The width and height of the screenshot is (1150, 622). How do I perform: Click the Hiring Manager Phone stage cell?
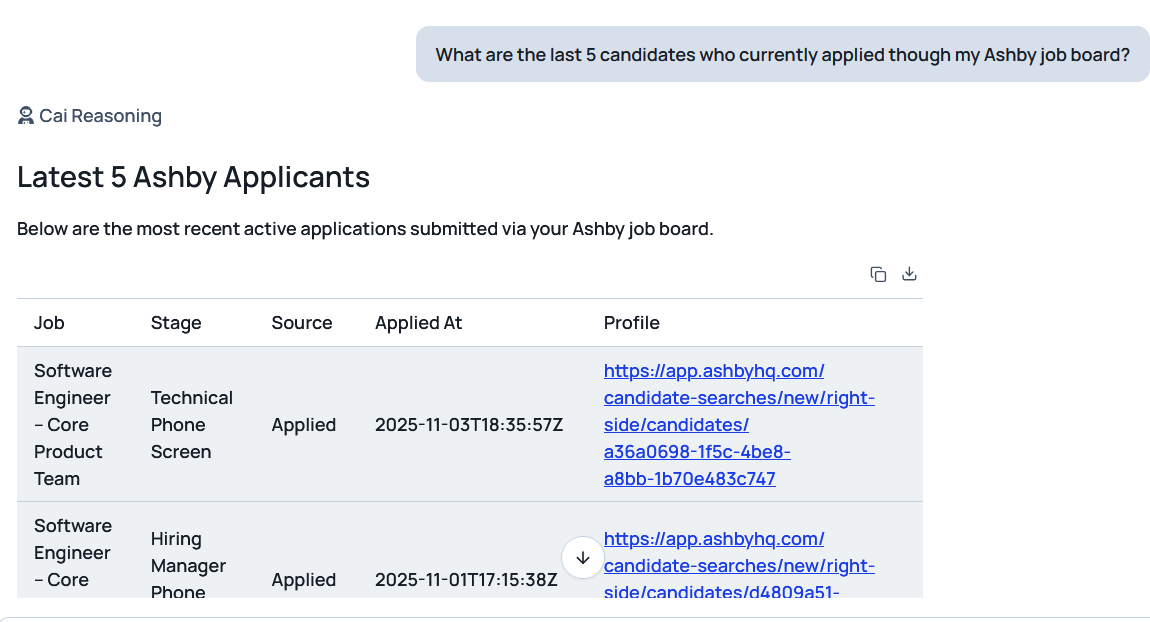click(x=188, y=566)
